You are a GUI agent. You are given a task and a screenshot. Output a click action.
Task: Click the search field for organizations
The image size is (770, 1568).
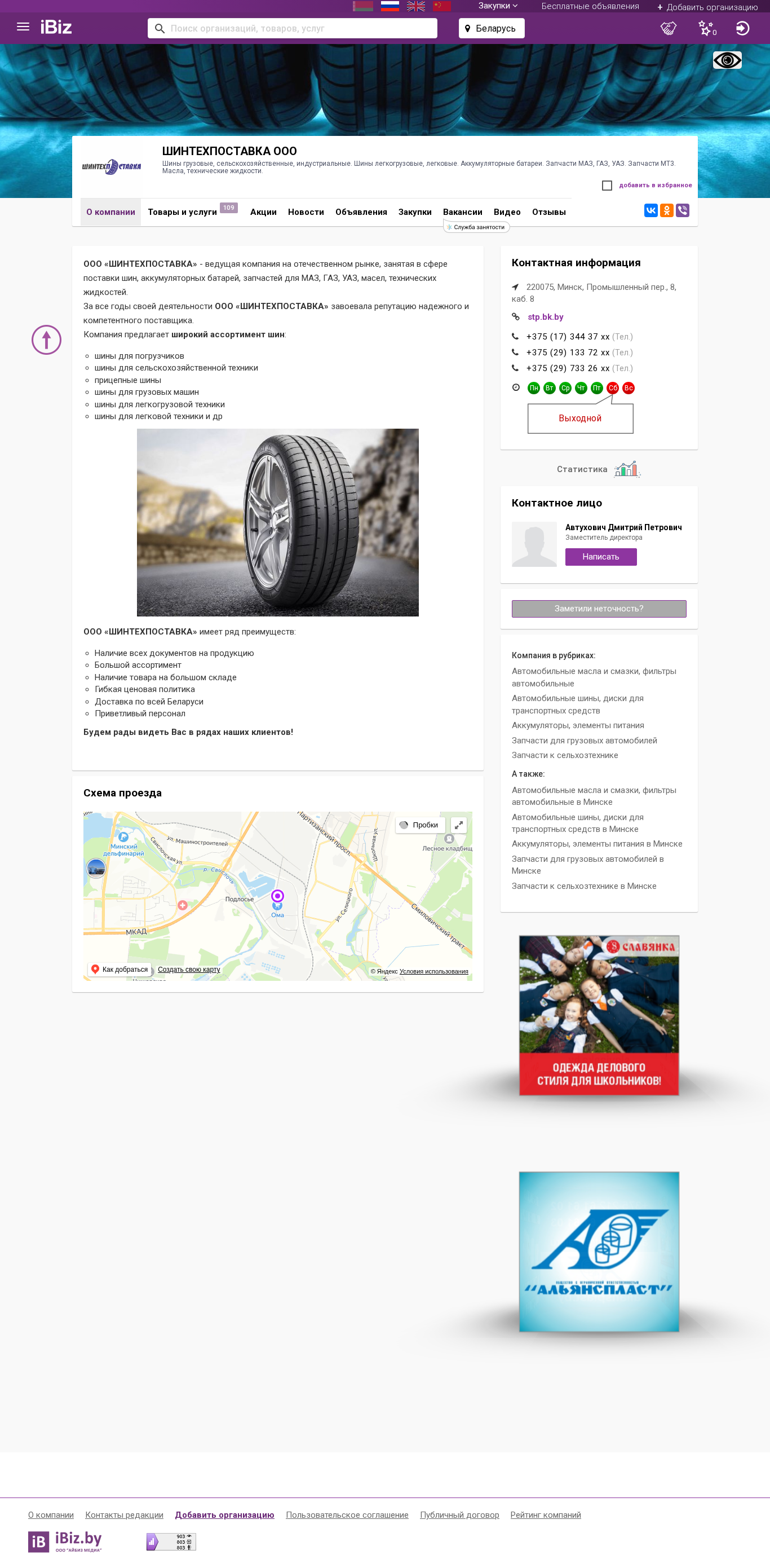click(292, 28)
